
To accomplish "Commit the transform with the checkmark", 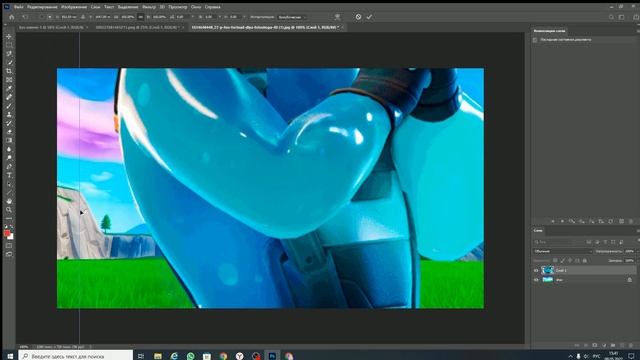I will coord(369,17).
